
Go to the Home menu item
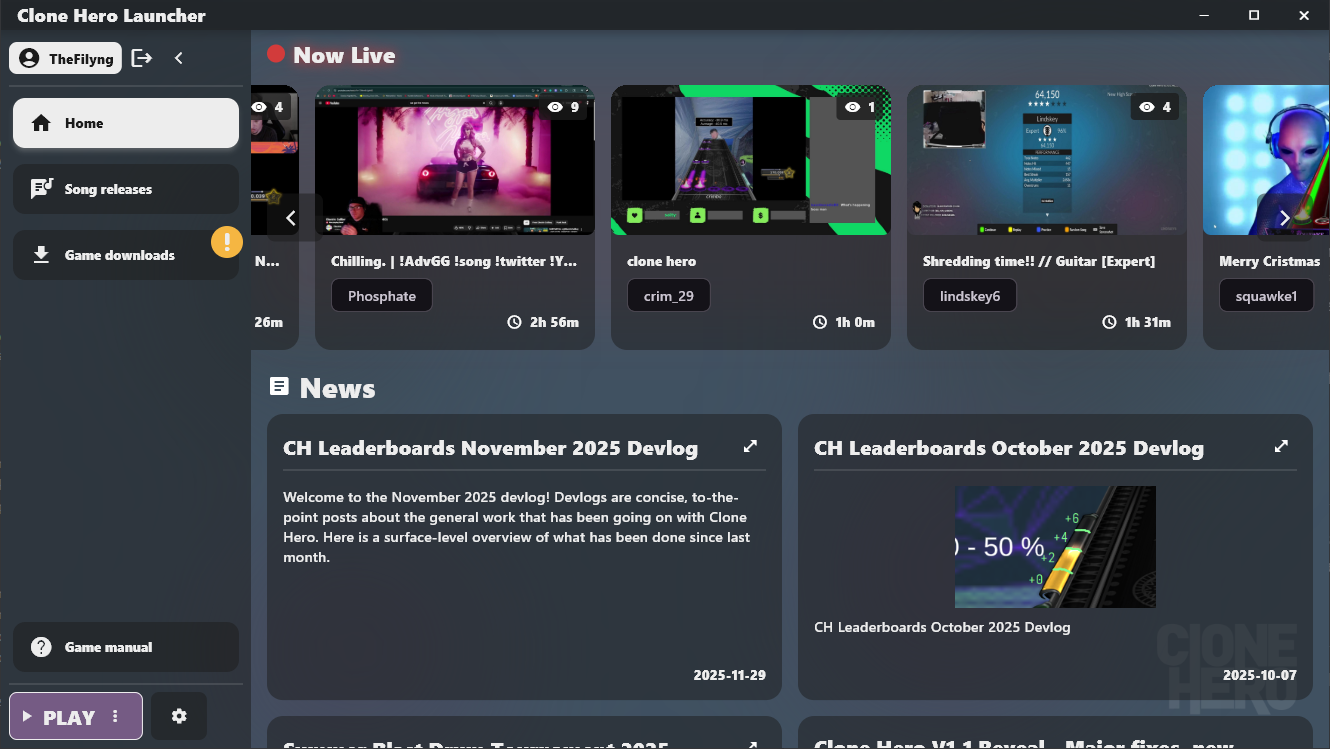pyautogui.click(x=126, y=123)
